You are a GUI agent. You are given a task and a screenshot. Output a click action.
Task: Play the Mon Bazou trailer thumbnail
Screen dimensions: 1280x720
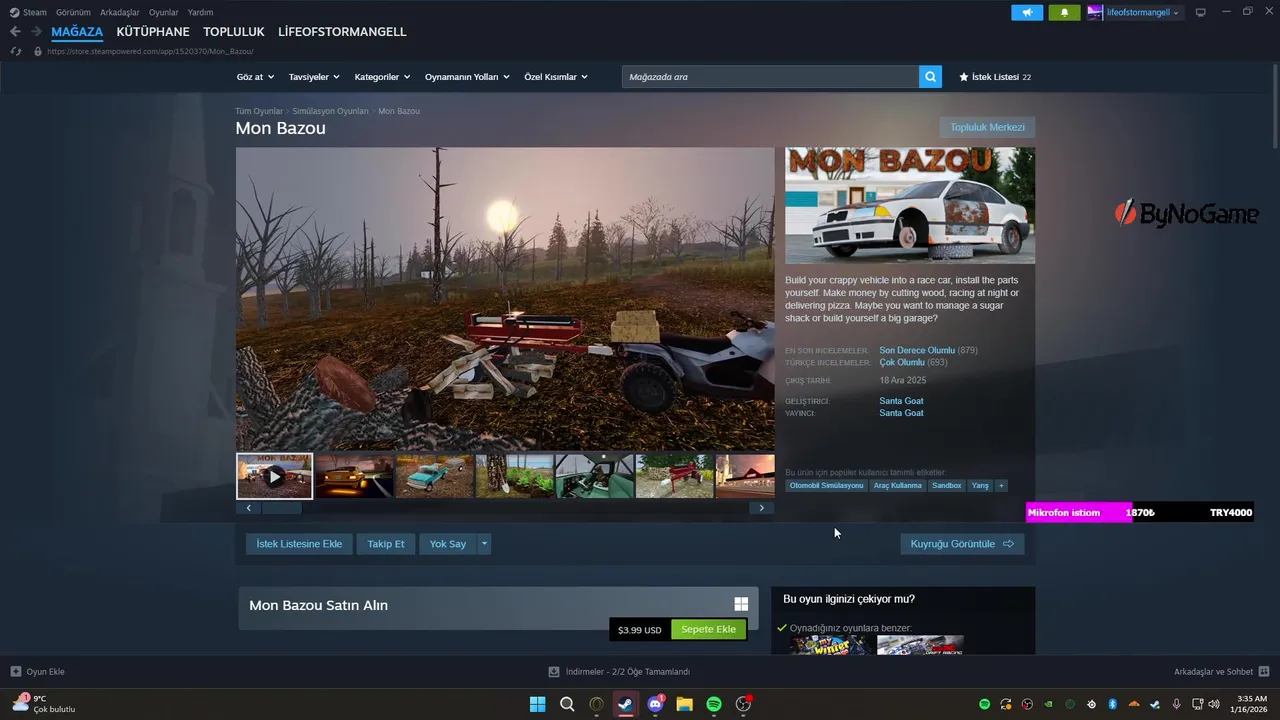pos(274,476)
